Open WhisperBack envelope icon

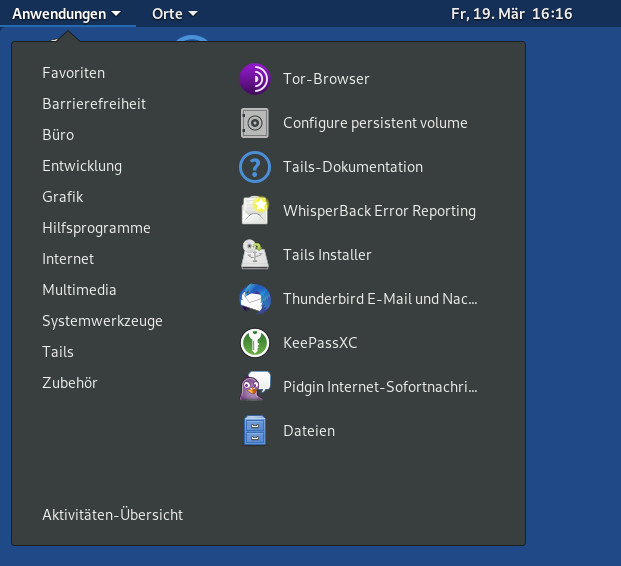tap(255, 211)
